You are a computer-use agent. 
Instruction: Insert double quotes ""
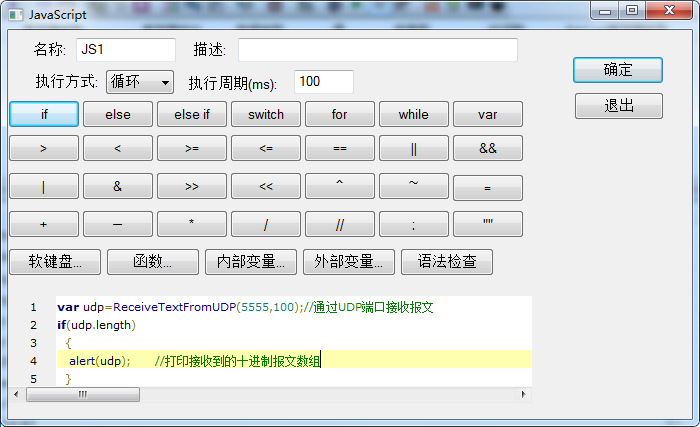point(488,224)
